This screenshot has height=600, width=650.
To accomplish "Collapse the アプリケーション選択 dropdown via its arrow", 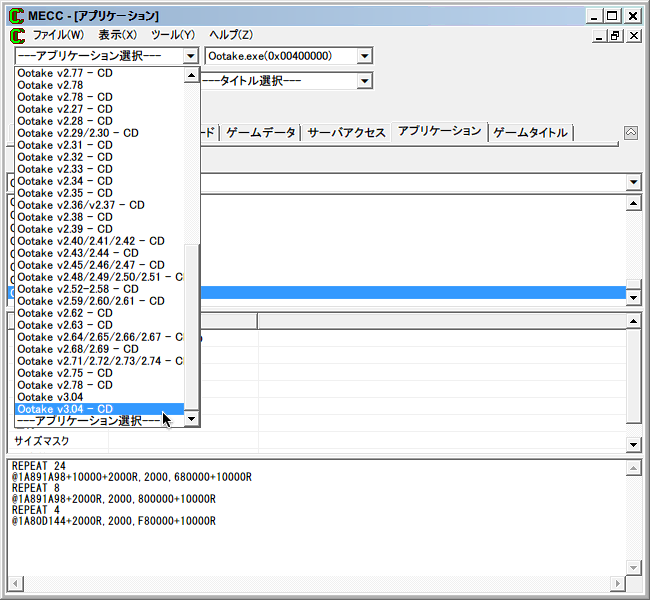I will coord(191,56).
